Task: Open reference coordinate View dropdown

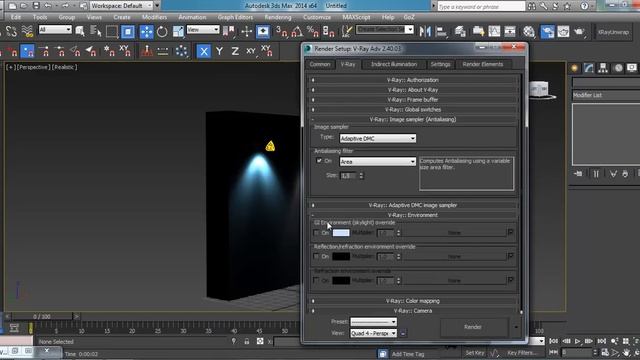Action: pos(203,30)
